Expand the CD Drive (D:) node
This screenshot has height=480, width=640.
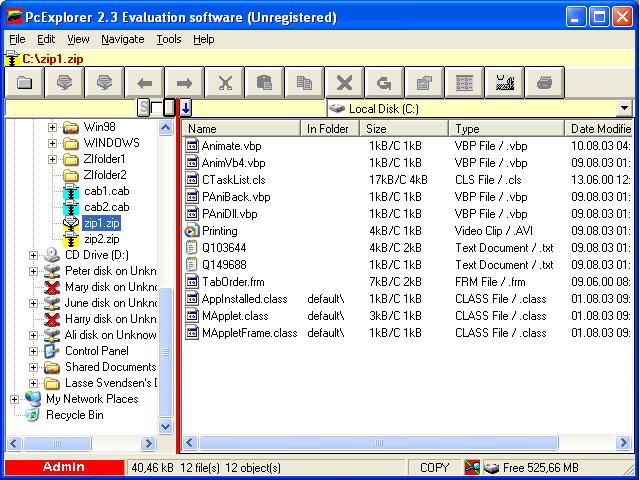click(33, 256)
